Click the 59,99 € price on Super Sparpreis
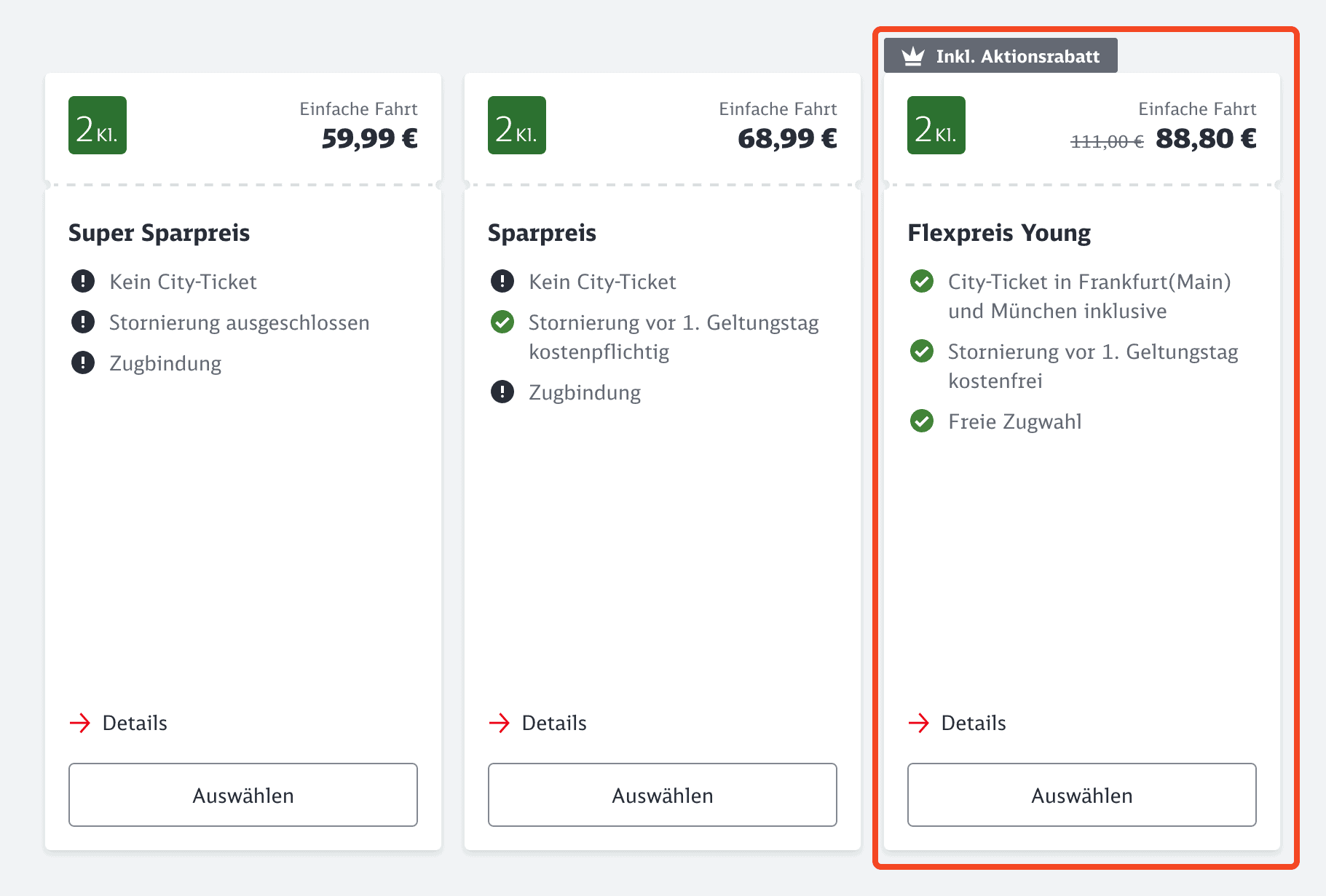 (369, 138)
